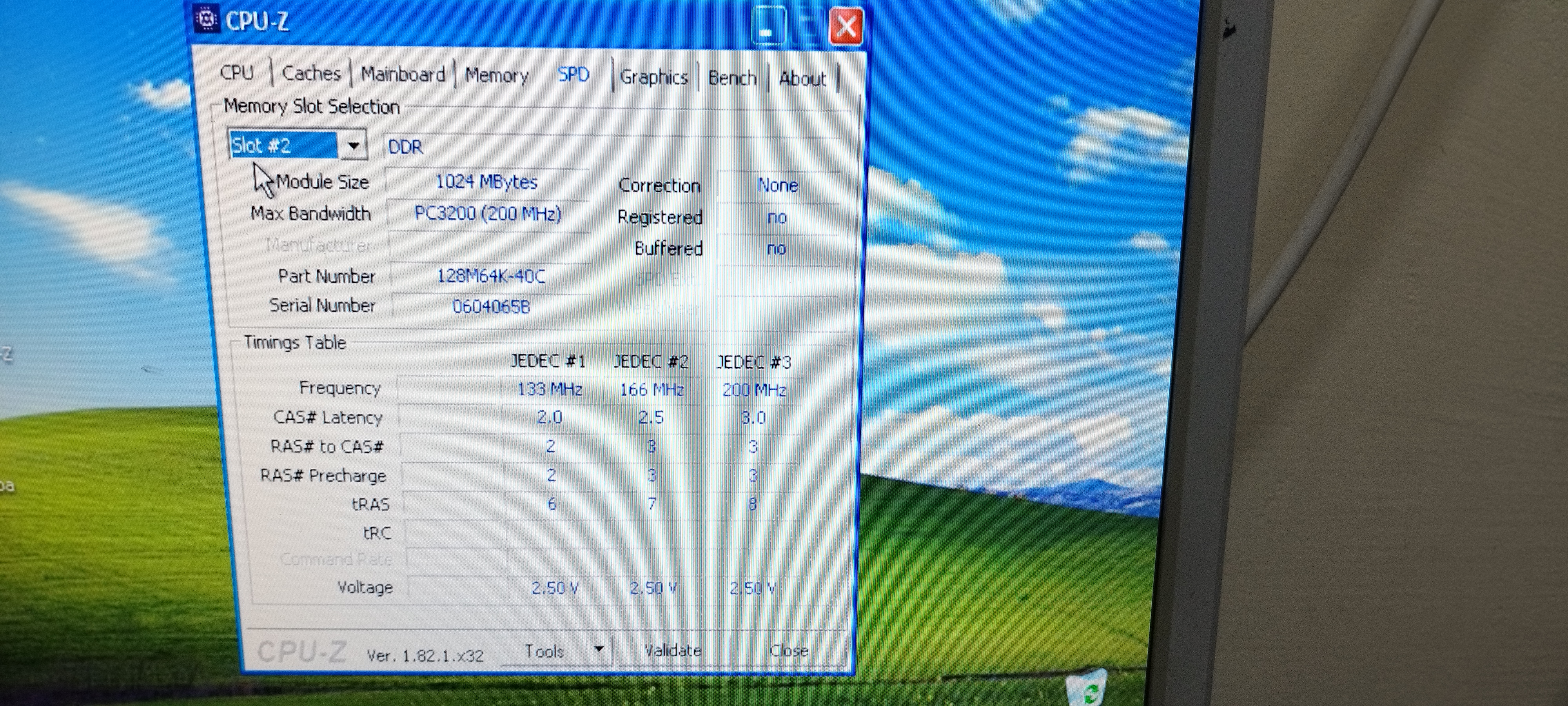The height and width of the screenshot is (706, 1568).
Task: Switch to the Bench tab
Action: (731, 78)
